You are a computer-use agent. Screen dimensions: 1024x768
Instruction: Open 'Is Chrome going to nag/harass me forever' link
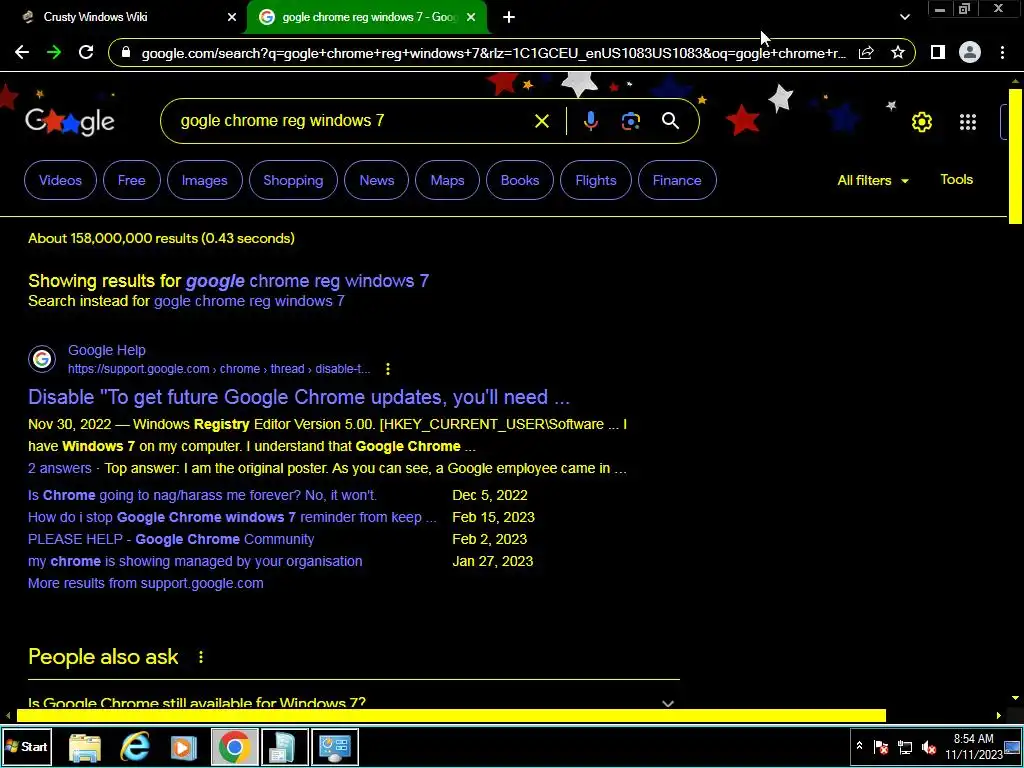click(x=202, y=495)
